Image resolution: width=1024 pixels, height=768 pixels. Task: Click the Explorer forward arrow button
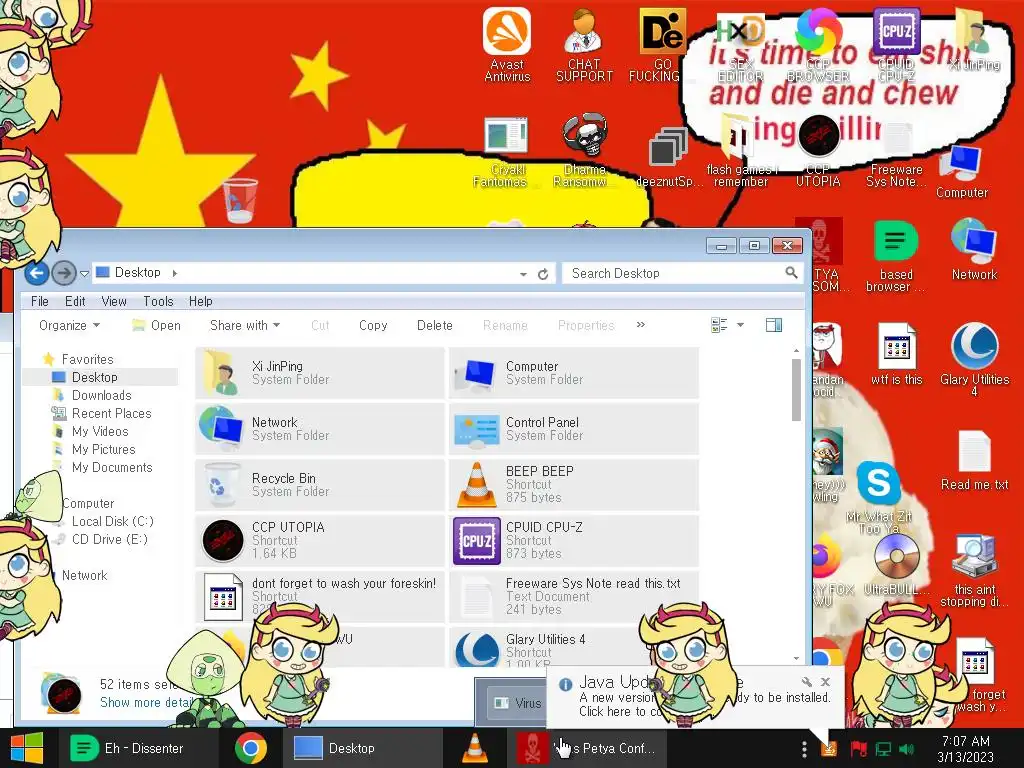pos(63,272)
